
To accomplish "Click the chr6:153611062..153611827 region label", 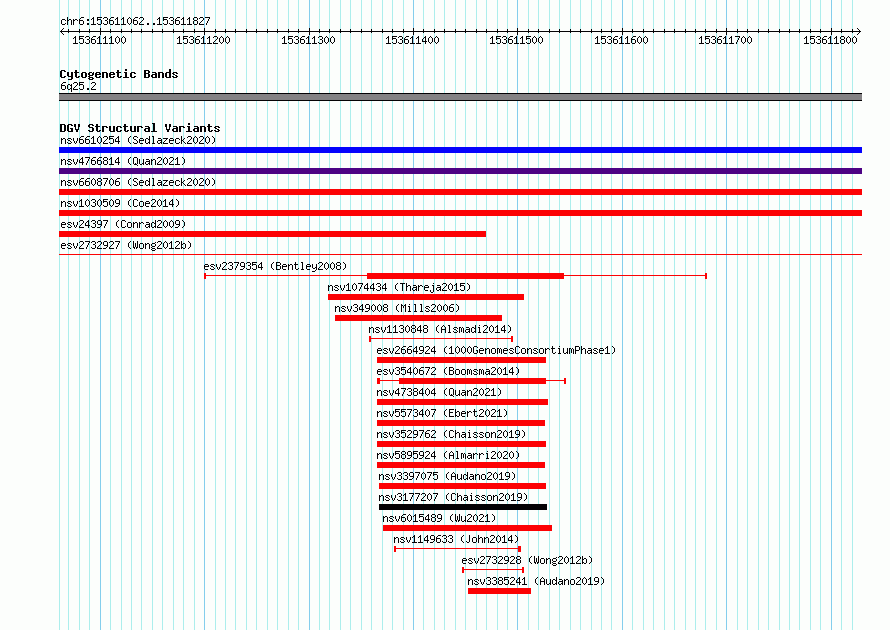I will pyautogui.click(x=135, y=21).
